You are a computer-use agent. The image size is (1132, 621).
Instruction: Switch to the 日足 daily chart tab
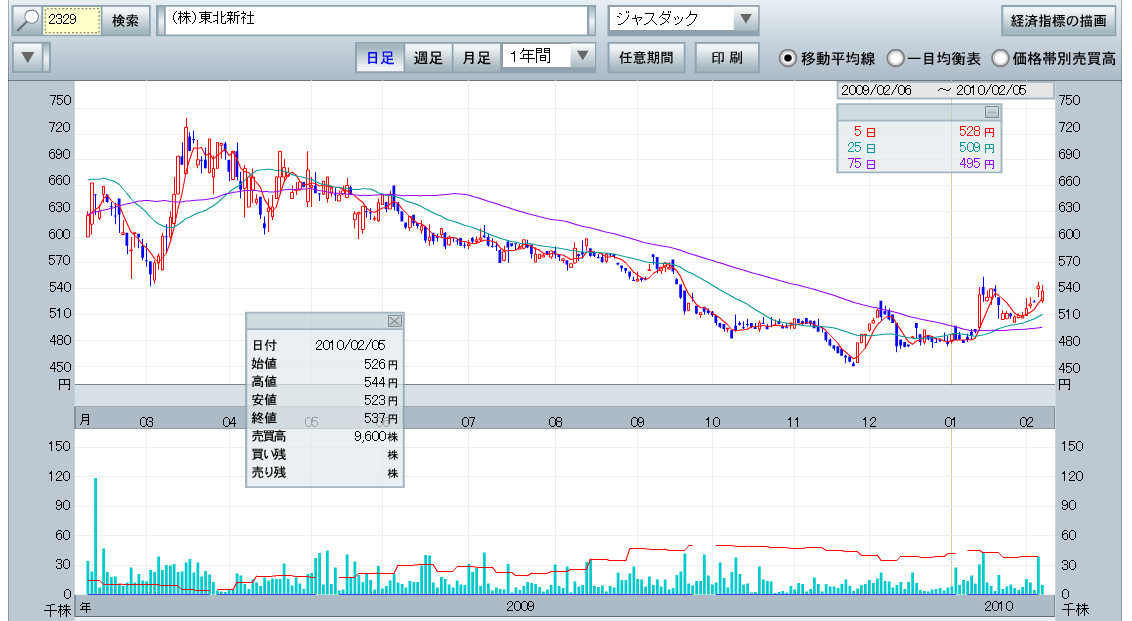pos(380,58)
